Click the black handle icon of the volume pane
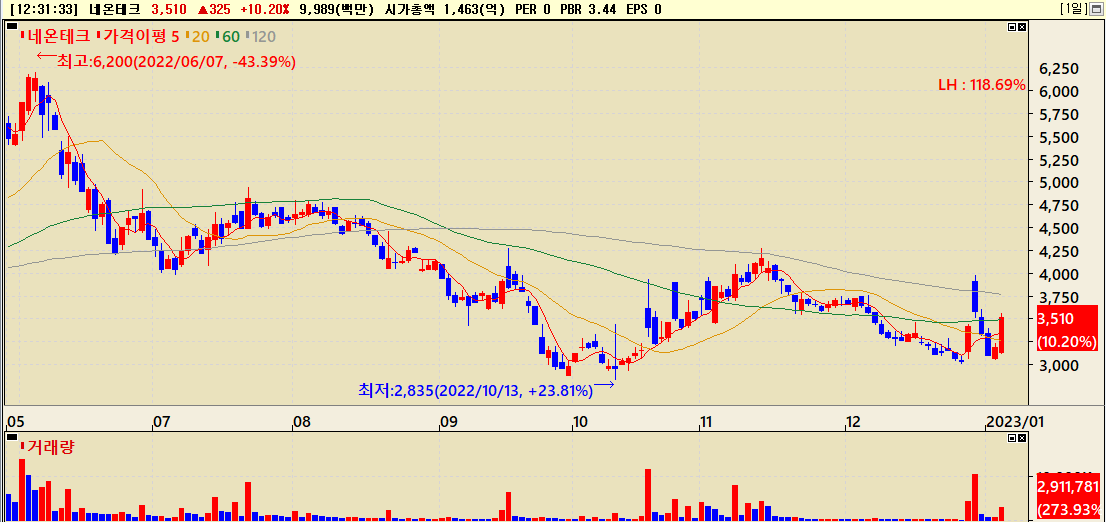Screen dimensions: 1106x522 click(x=11, y=437)
